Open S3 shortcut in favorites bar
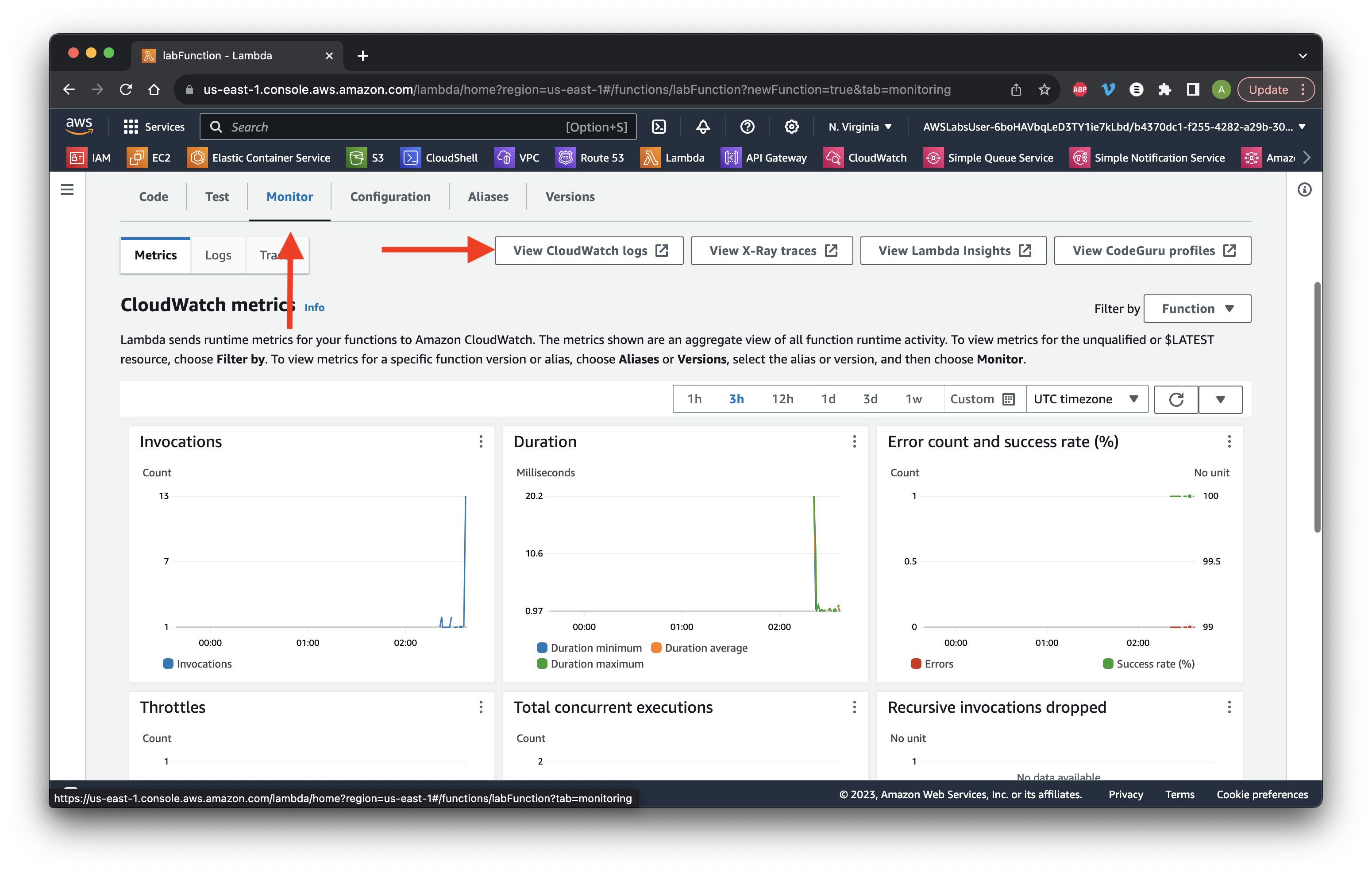Image resolution: width=1372 pixels, height=873 pixels. 365,157
